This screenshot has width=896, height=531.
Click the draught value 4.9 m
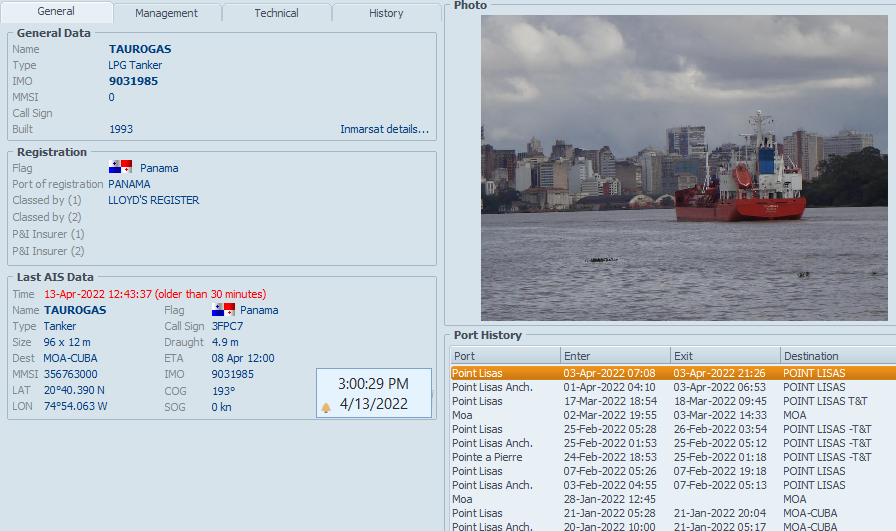225,342
